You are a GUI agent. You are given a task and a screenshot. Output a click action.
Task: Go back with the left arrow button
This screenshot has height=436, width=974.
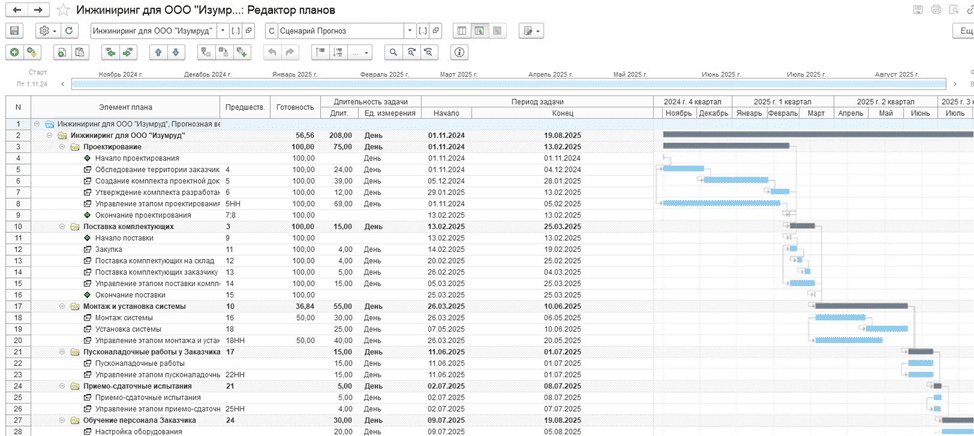[15, 10]
